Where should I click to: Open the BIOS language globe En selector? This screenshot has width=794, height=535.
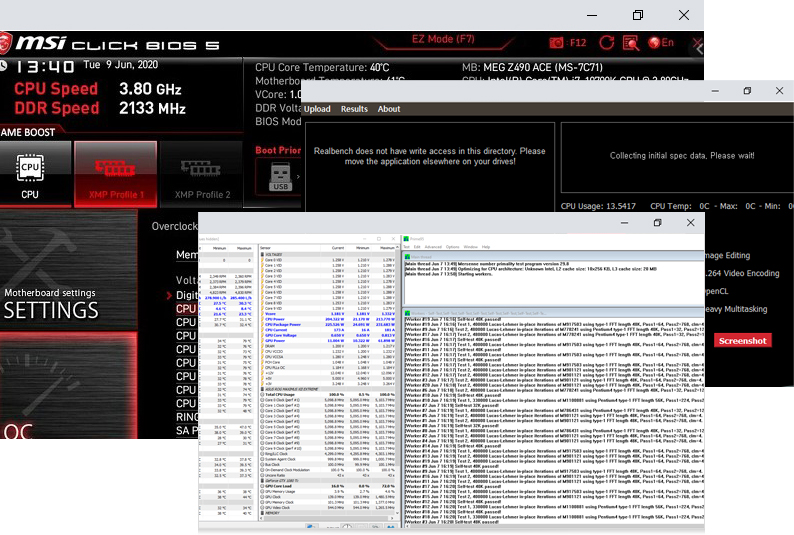pos(661,43)
